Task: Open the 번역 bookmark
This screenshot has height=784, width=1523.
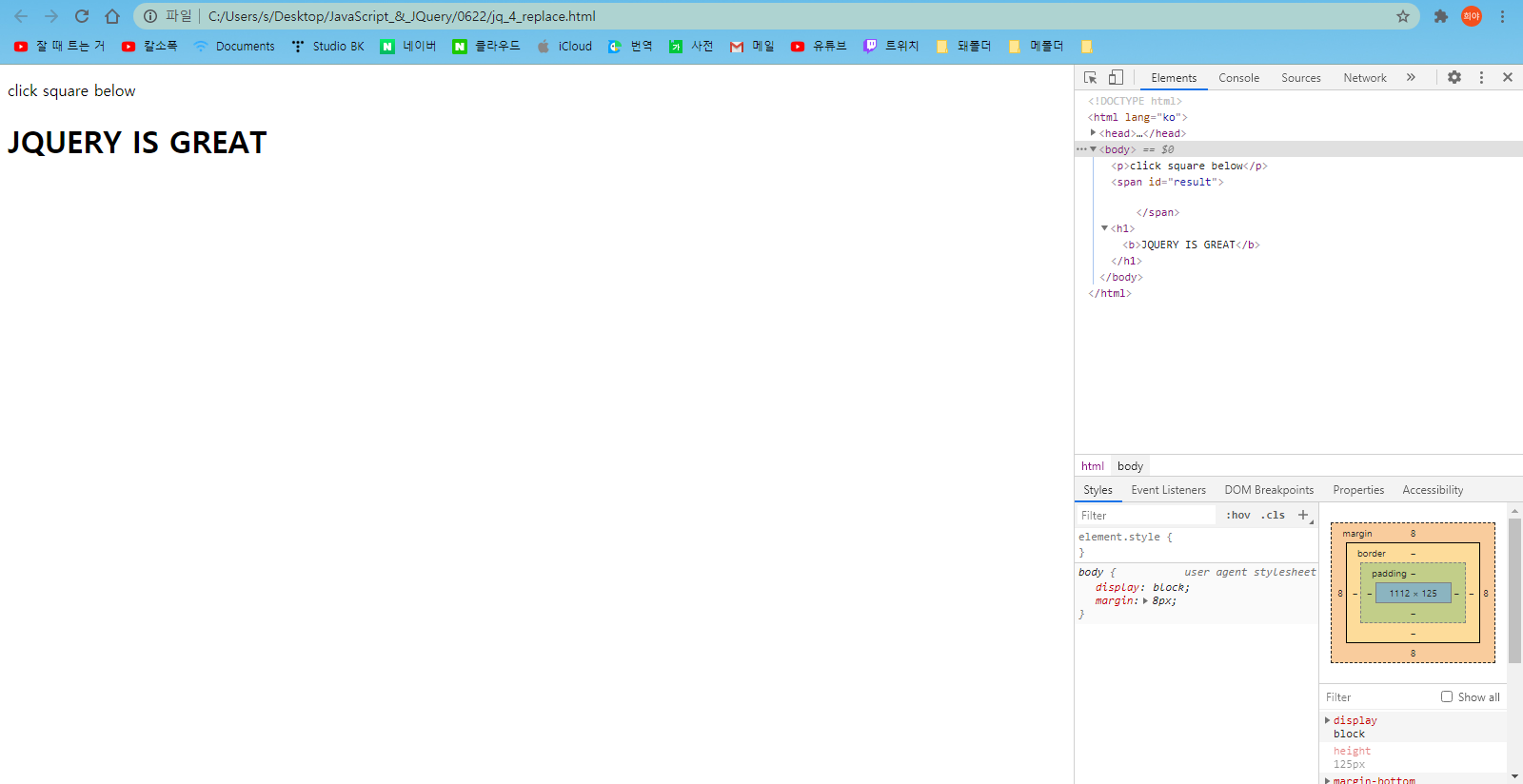Action: pyautogui.click(x=630, y=46)
